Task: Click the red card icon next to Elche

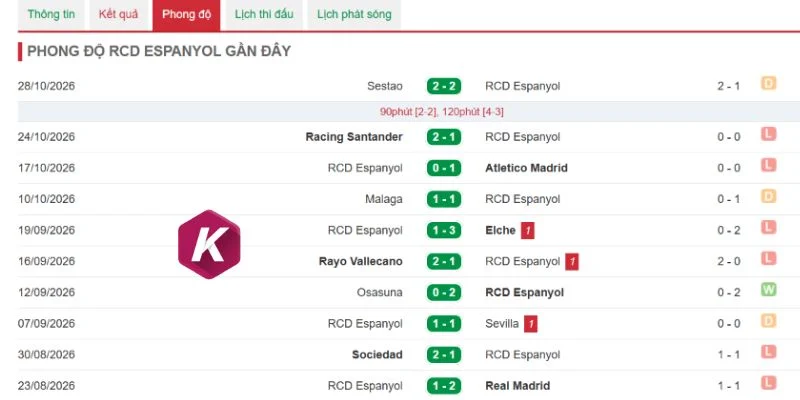Action: [x=528, y=231]
